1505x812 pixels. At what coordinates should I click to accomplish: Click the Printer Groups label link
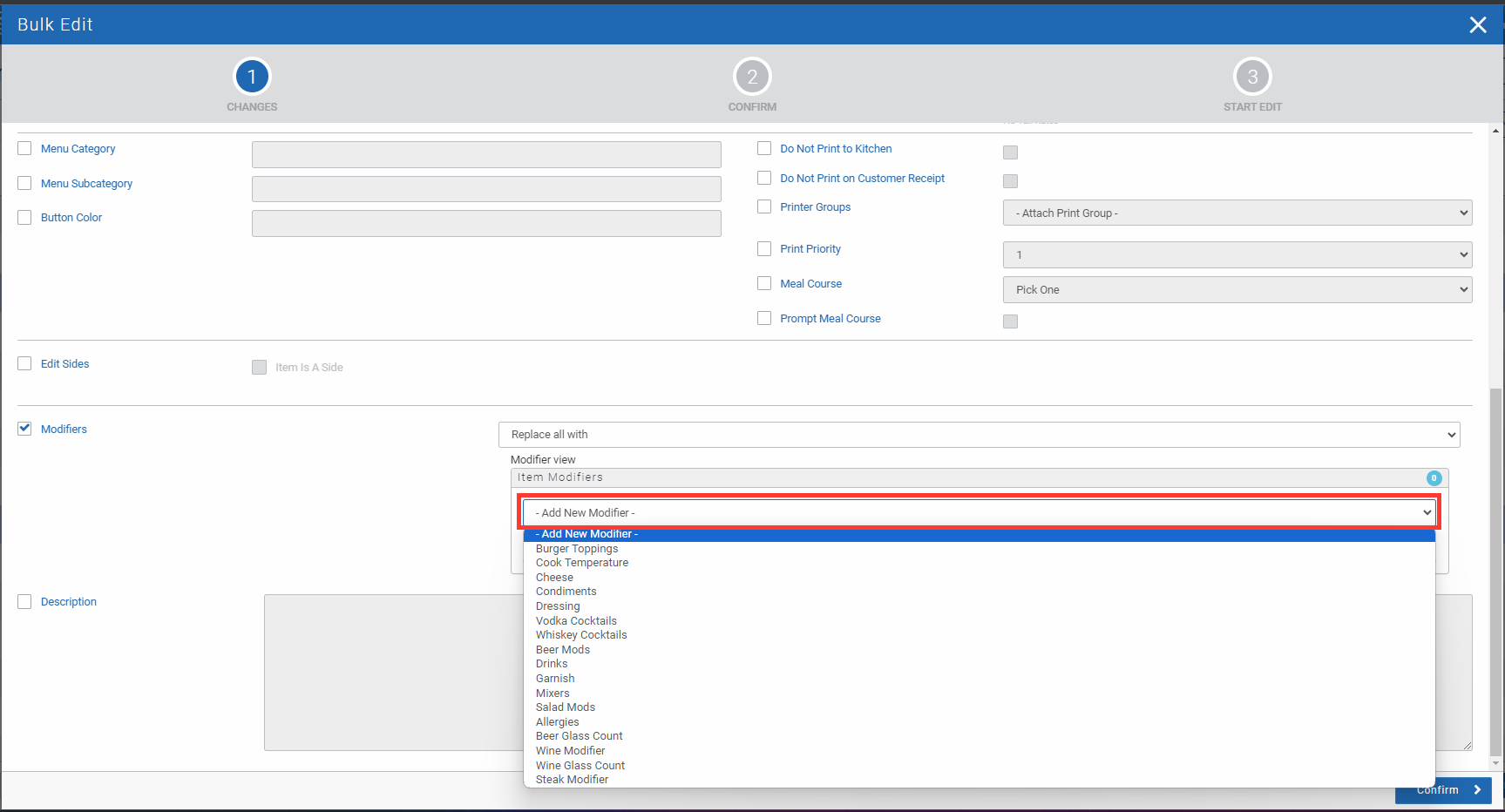(x=815, y=207)
